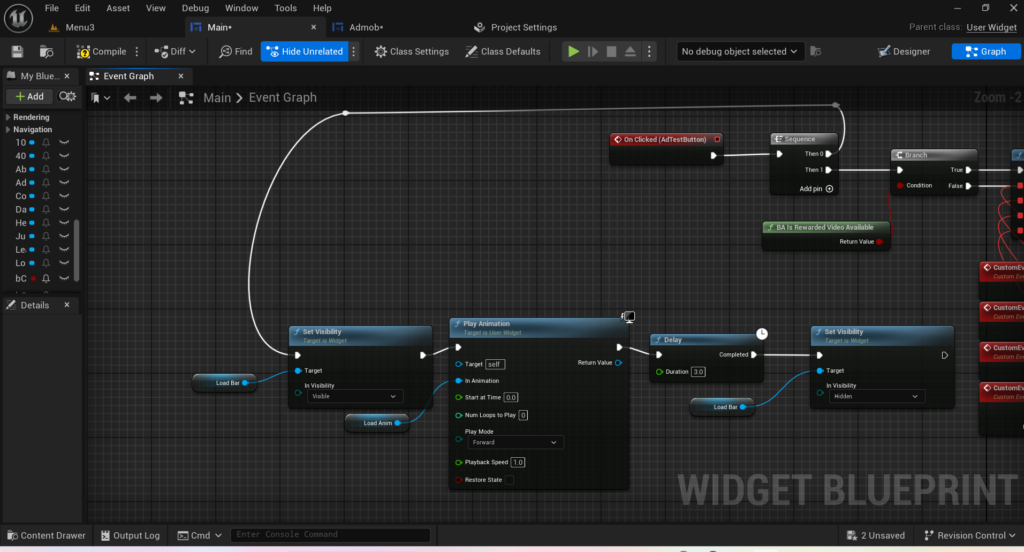Open Hide Unrelated options menu
Image resolution: width=1024 pixels, height=552 pixels.
coord(354,52)
